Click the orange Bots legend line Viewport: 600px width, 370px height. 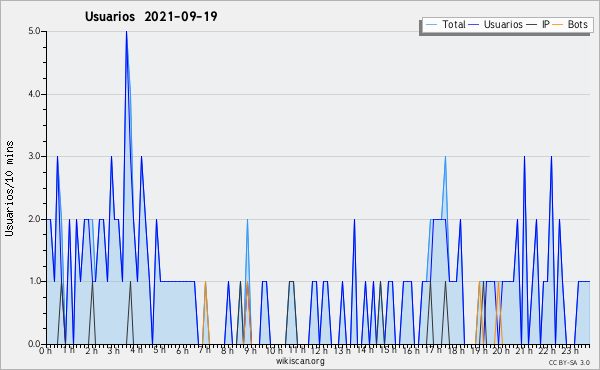click(x=558, y=25)
